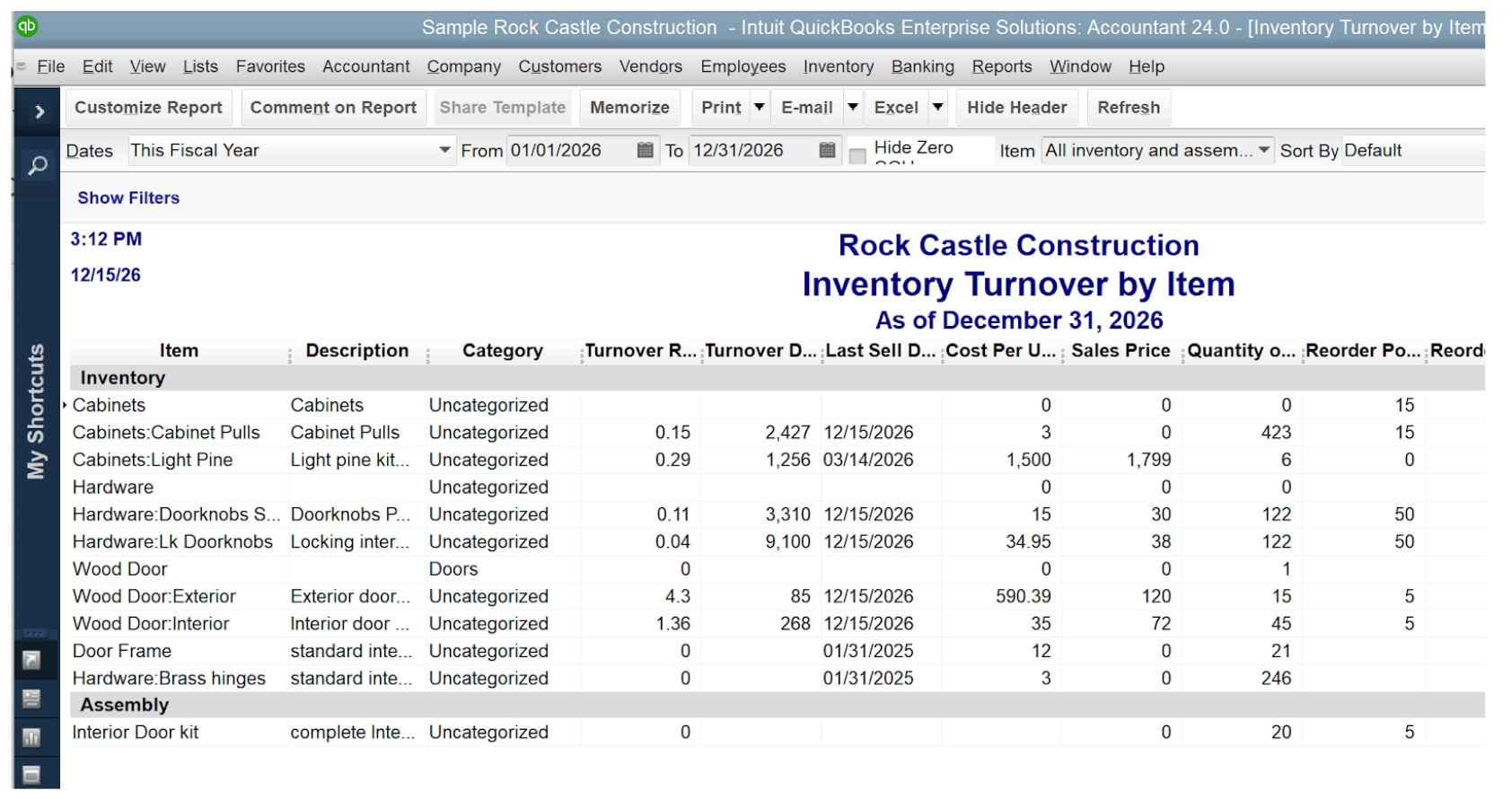Click the Print button
This screenshot has height=799, width=1512.
(x=721, y=107)
